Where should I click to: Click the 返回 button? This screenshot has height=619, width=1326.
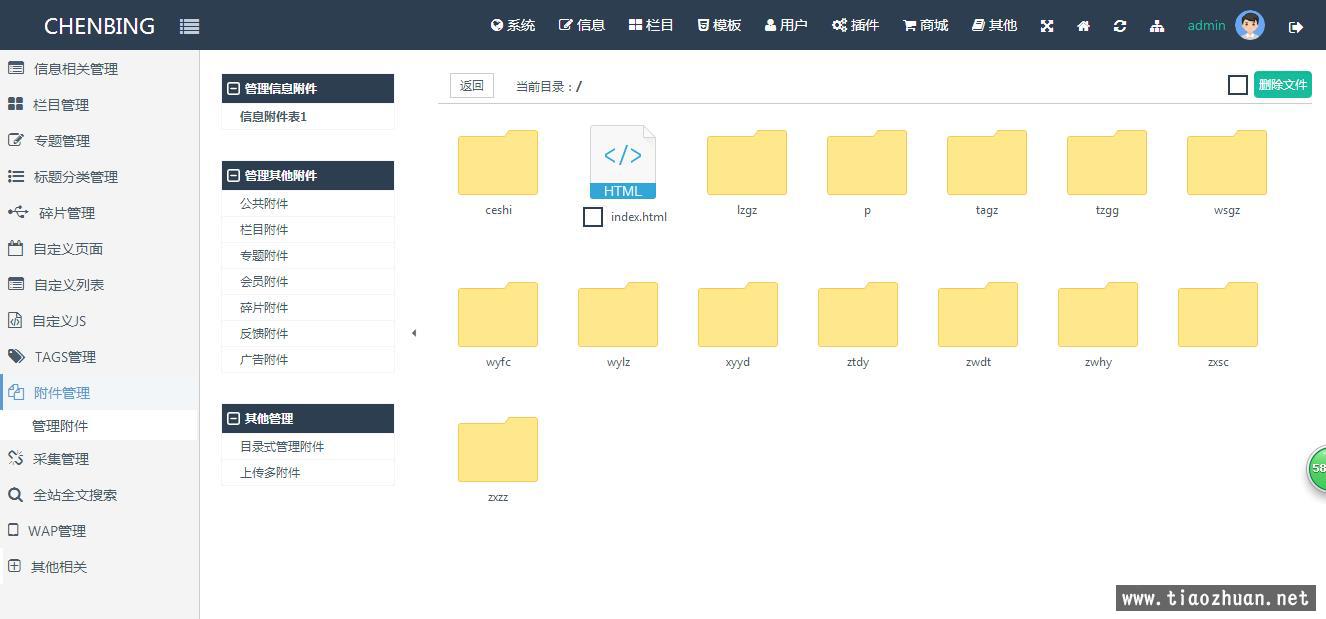[472, 86]
